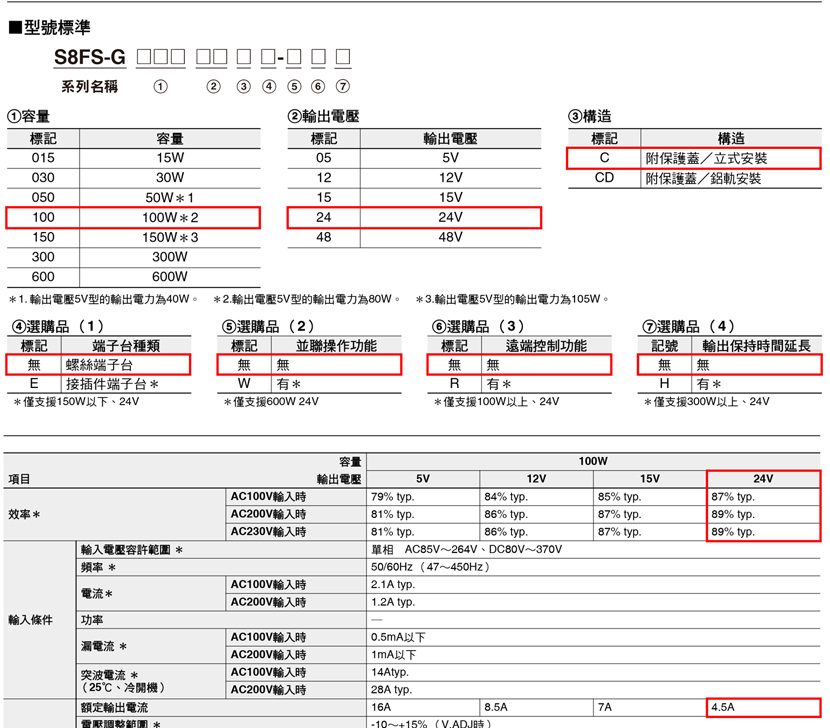The image size is (830, 728).
Task: Select the "1.2A typ." input current value
Action: 393,601
